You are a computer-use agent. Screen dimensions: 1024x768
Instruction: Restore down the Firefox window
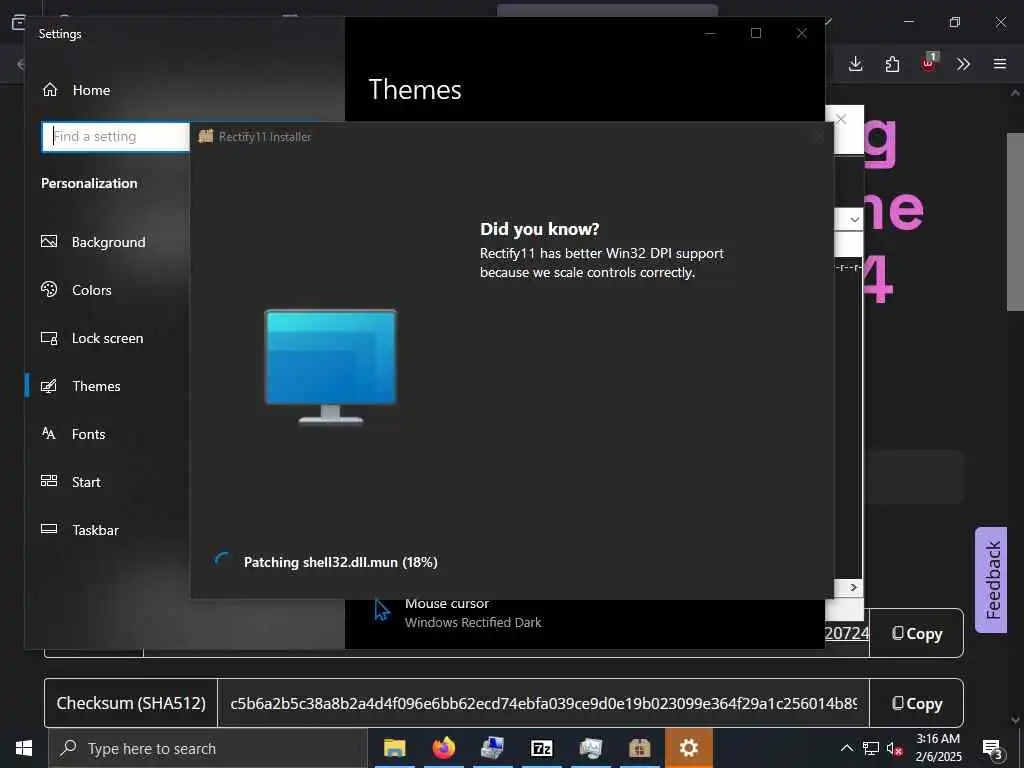point(955,22)
